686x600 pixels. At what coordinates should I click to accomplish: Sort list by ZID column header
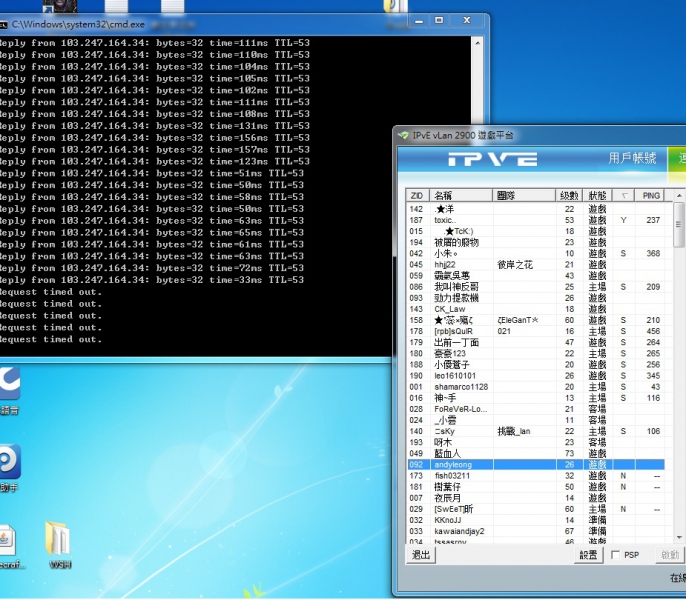click(x=418, y=195)
